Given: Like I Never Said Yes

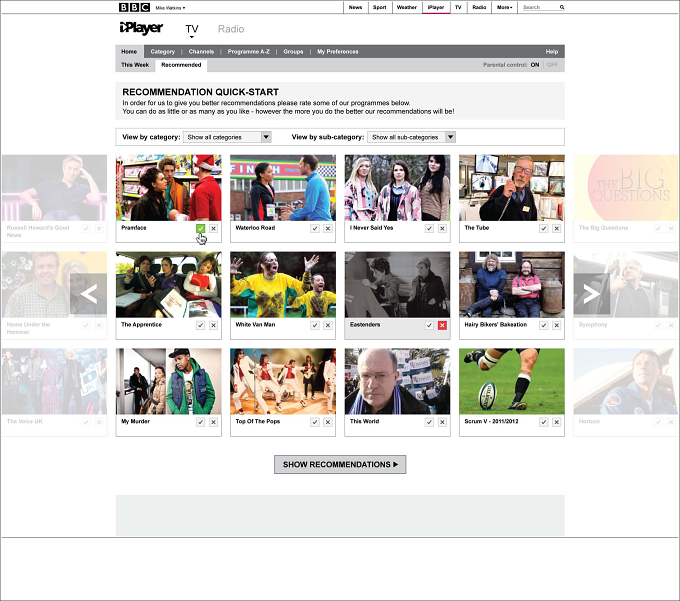Looking at the screenshot, I should 429,228.
